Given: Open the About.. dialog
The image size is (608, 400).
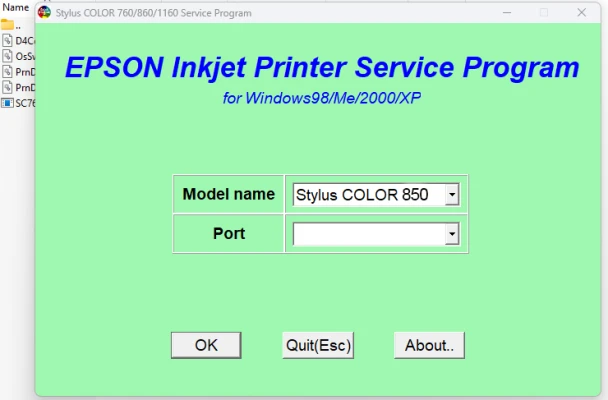Looking at the screenshot, I should tap(429, 345).
